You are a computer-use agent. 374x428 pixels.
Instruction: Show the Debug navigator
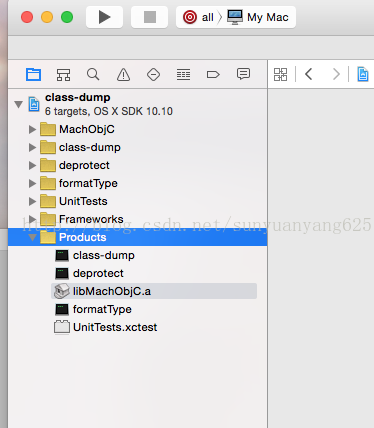[183, 74]
